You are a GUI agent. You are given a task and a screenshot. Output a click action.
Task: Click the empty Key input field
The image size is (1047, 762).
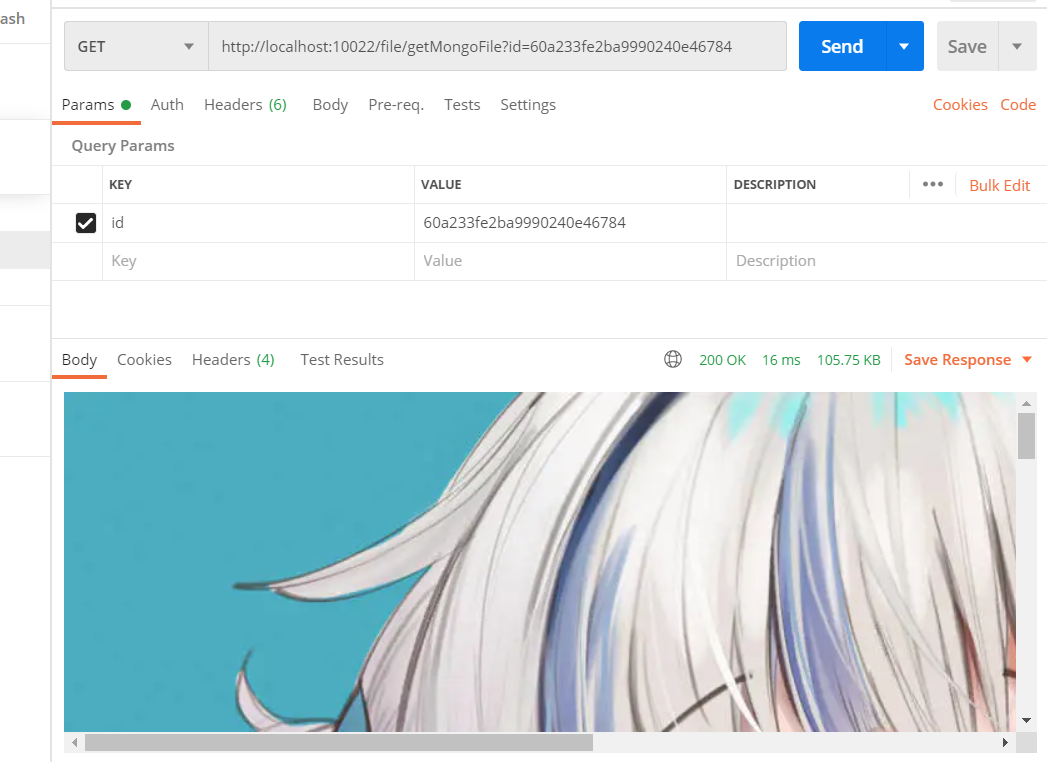coord(258,261)
